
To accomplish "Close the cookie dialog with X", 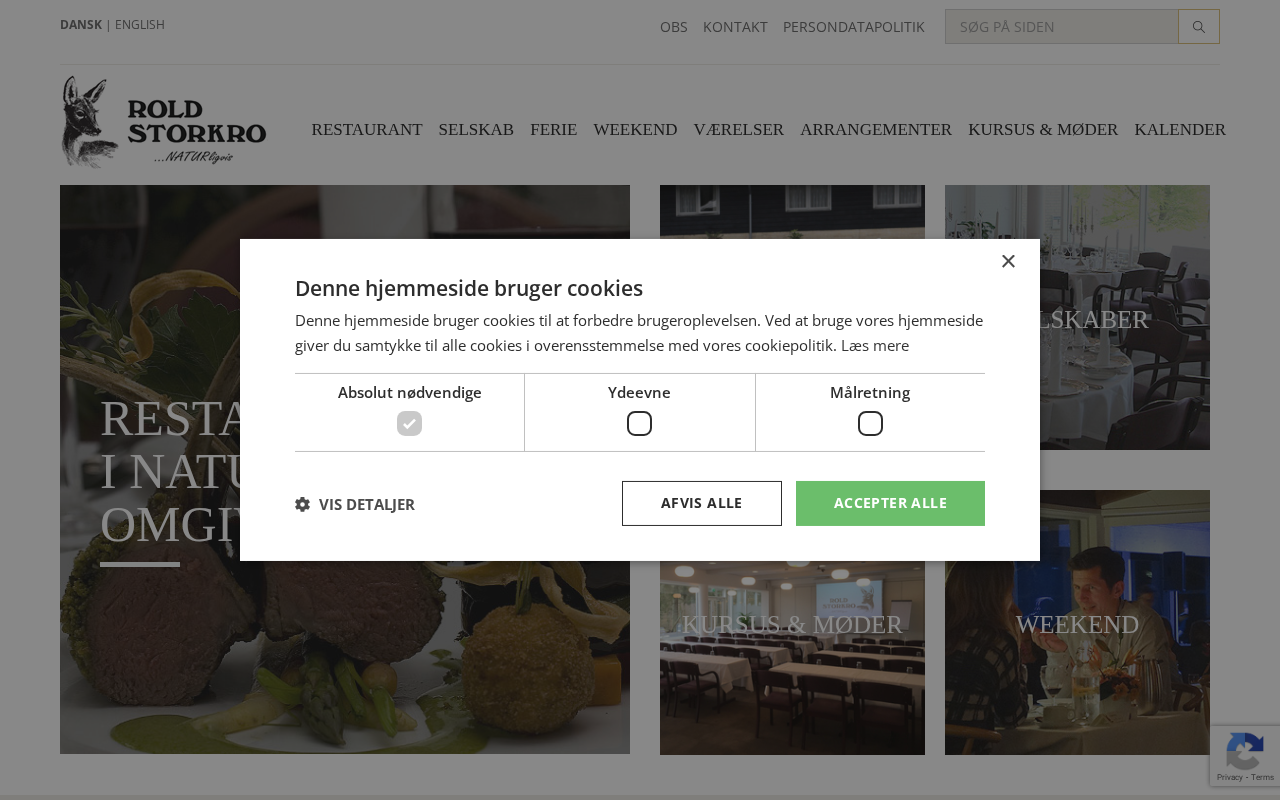I will point(1008,261).
